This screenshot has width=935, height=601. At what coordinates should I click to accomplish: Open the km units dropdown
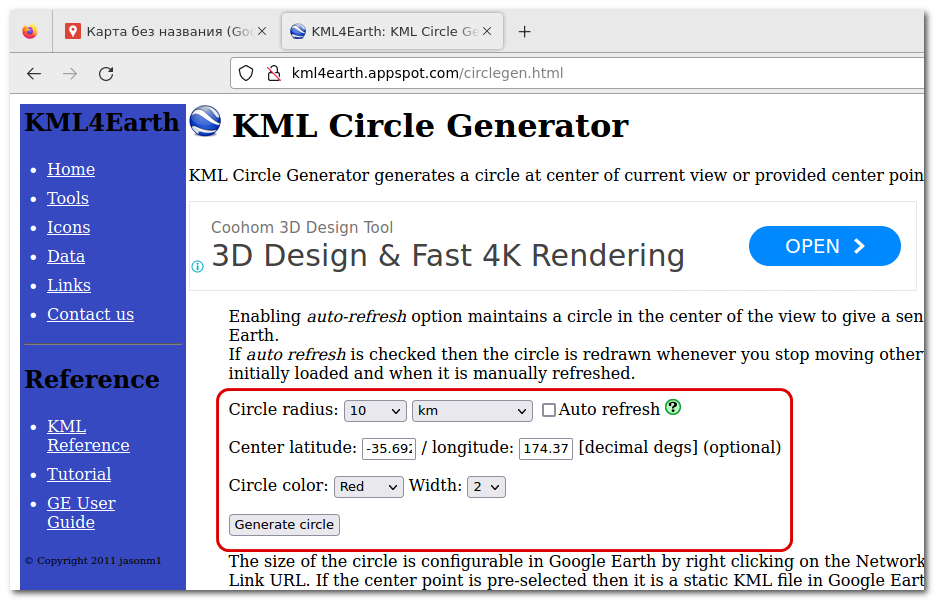click(472, 411)
